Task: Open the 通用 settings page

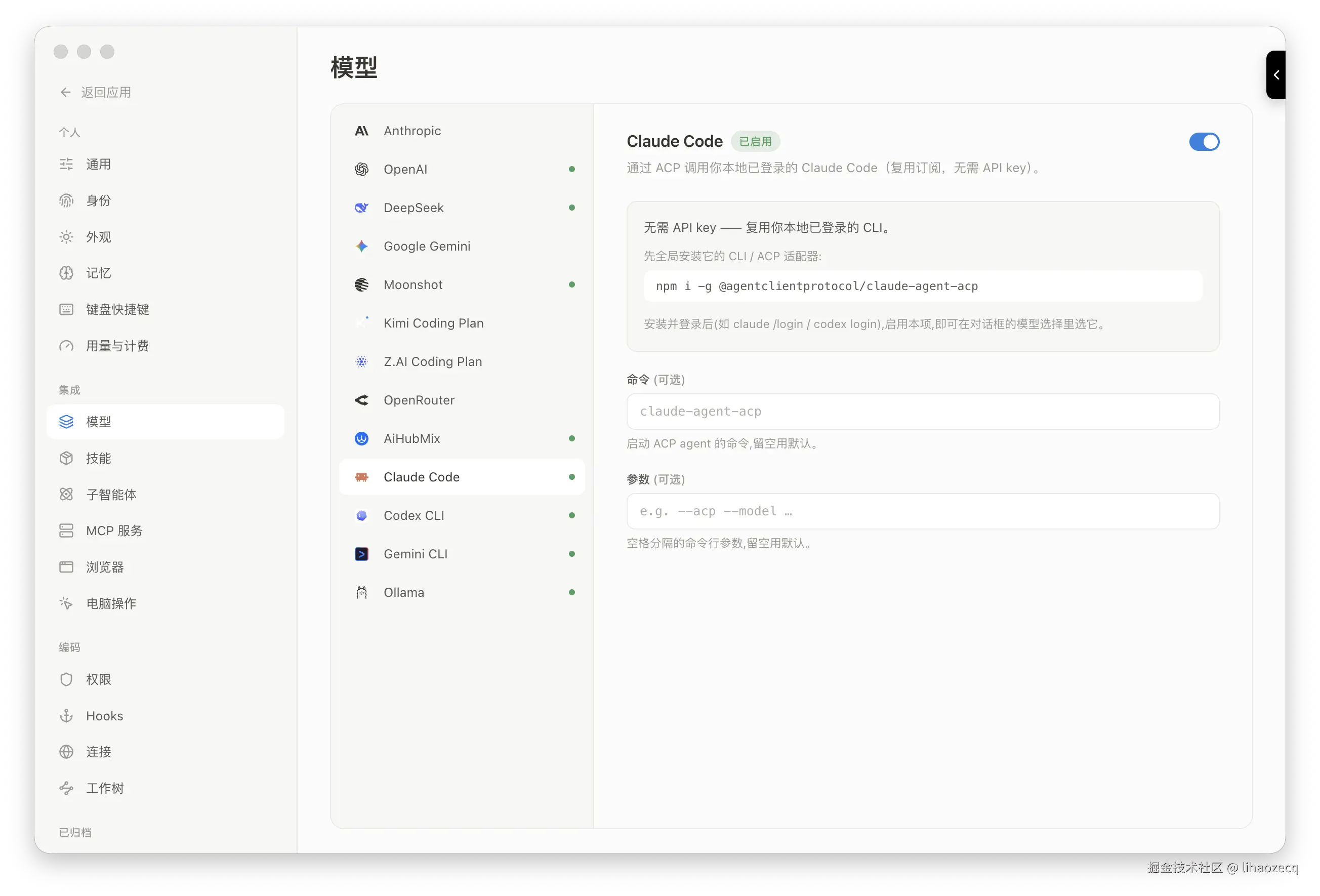Action: [166, 164]
